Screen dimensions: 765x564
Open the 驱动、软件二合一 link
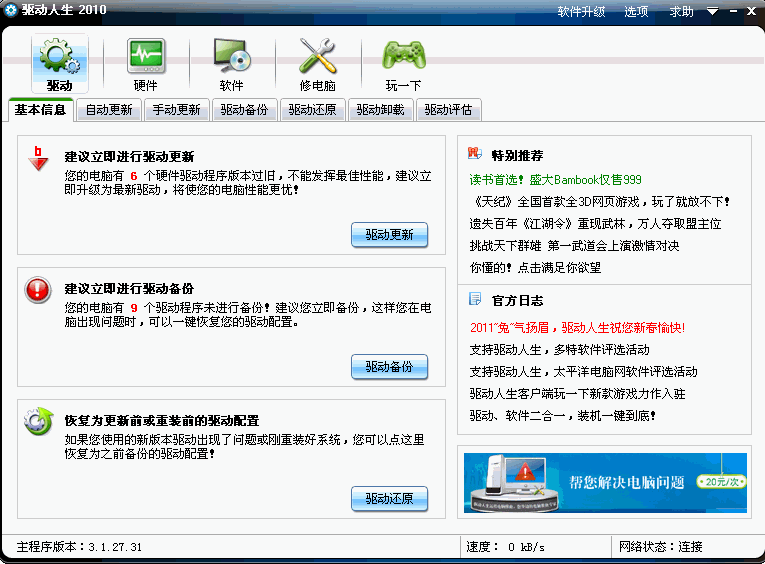(562, 416)
